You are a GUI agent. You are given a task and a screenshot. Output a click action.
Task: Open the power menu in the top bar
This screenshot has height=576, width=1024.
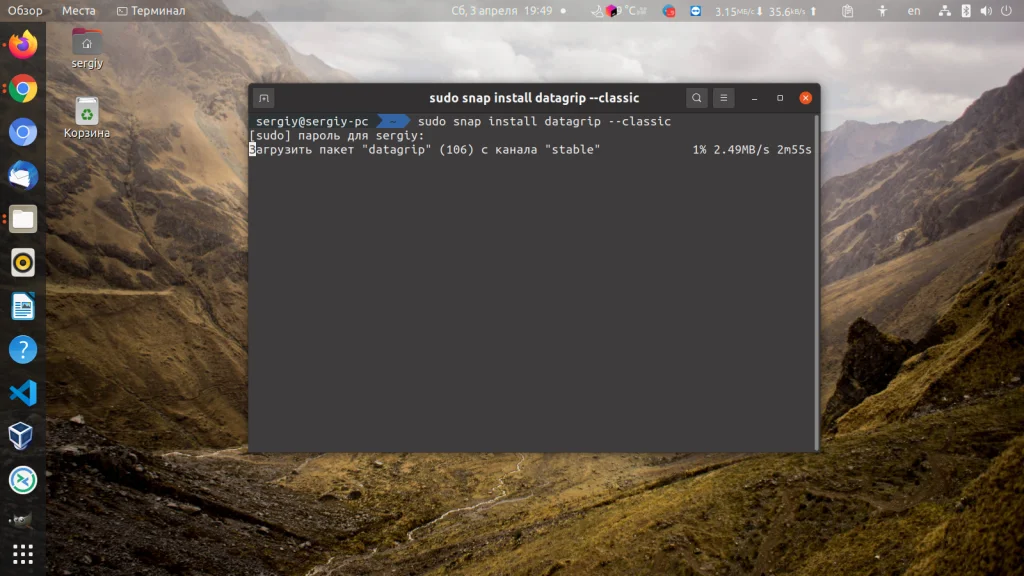(x=1007, y=11)
